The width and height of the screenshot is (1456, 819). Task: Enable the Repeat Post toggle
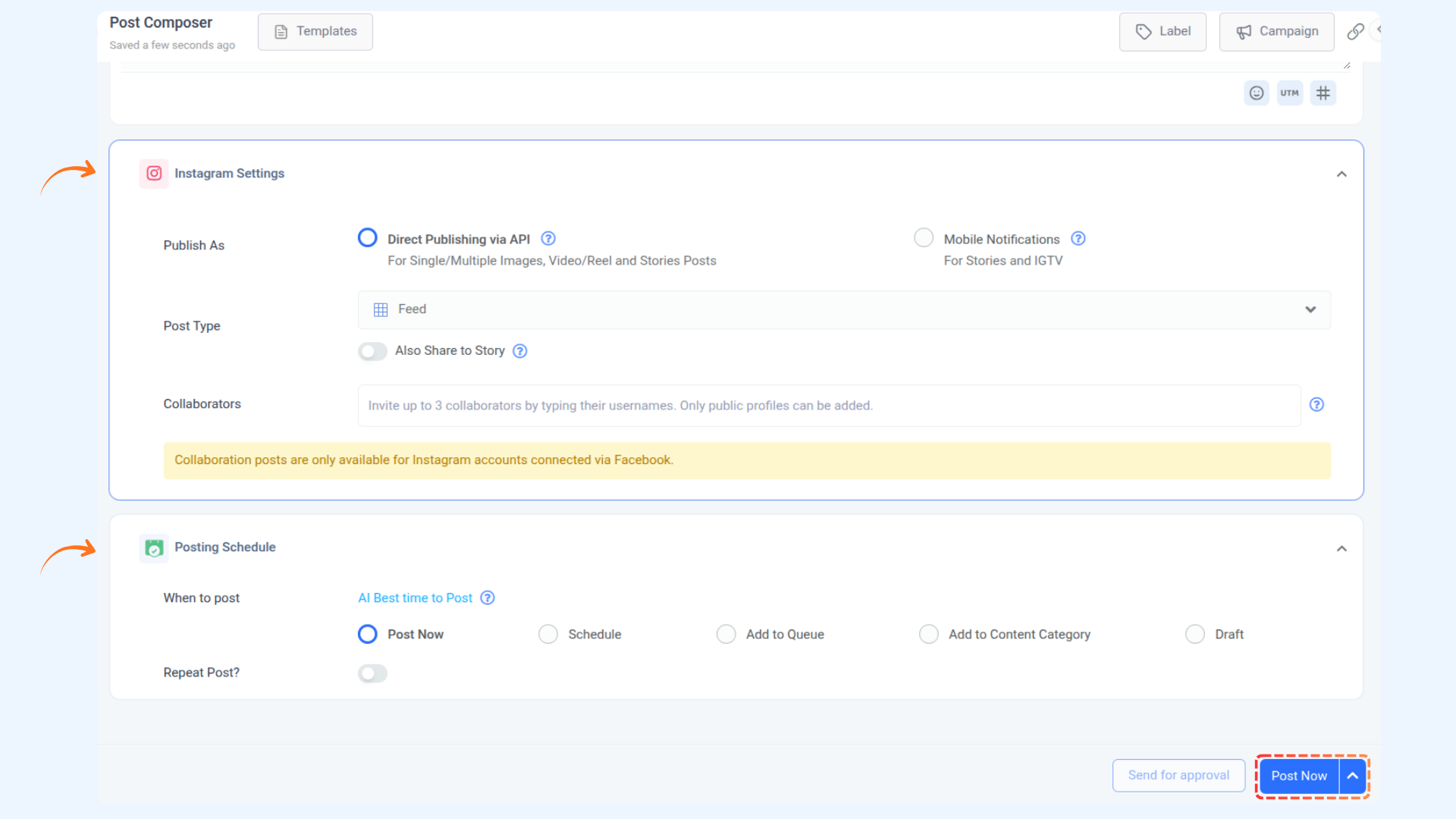pyautogui.click(x=372, y=673)
